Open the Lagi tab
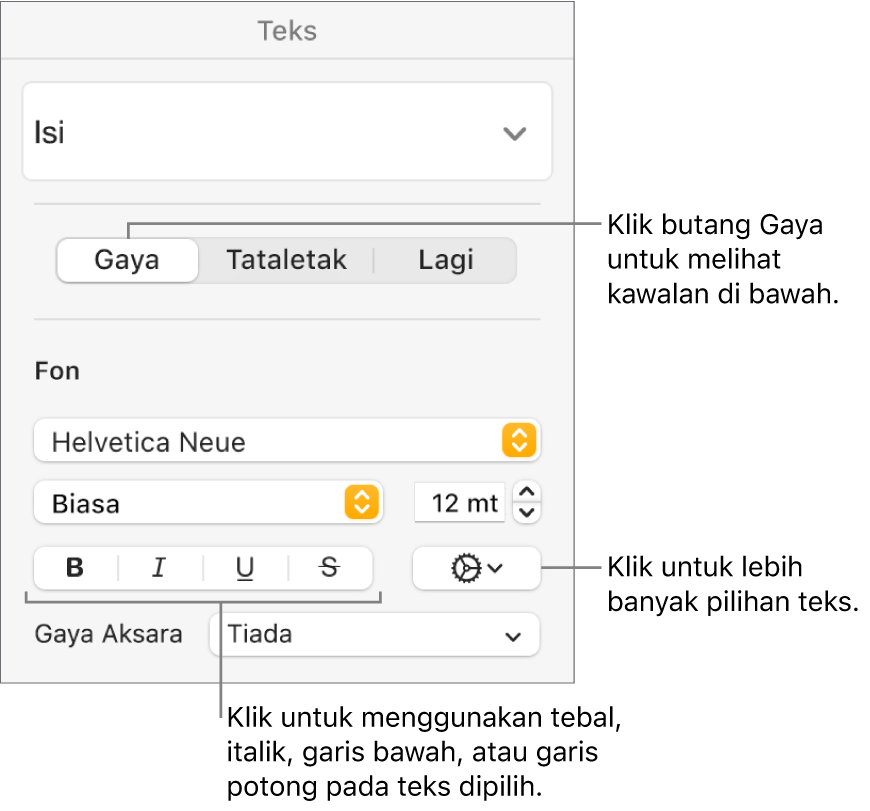Screen dimensions: 870x811 (x=445, y=260)
